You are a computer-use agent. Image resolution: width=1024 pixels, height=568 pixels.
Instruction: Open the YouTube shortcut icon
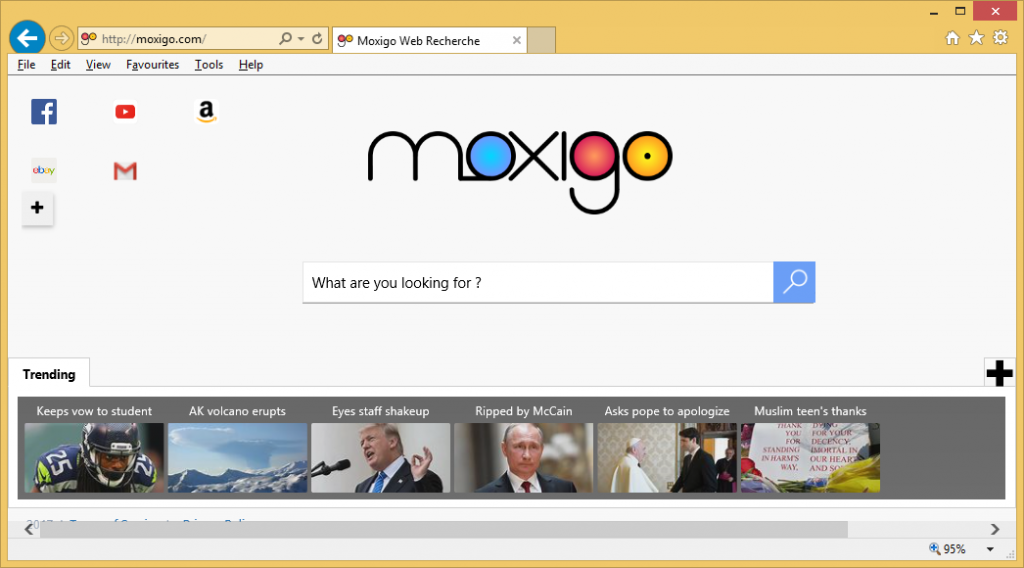point(125,112)
